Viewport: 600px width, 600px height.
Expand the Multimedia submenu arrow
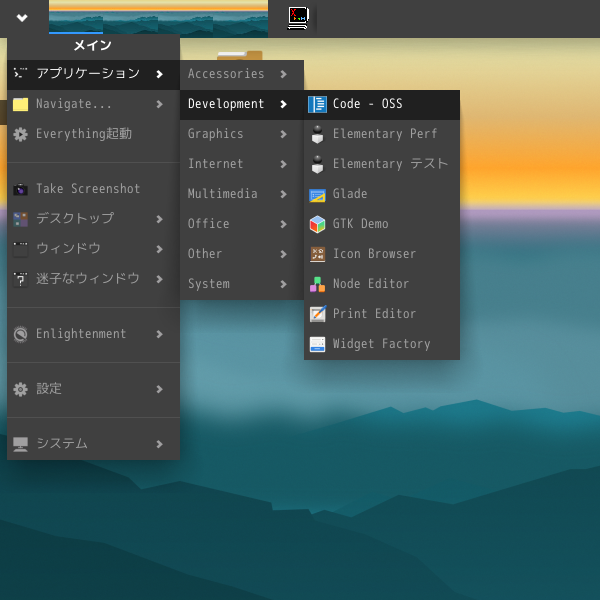(x=284, y=194)
